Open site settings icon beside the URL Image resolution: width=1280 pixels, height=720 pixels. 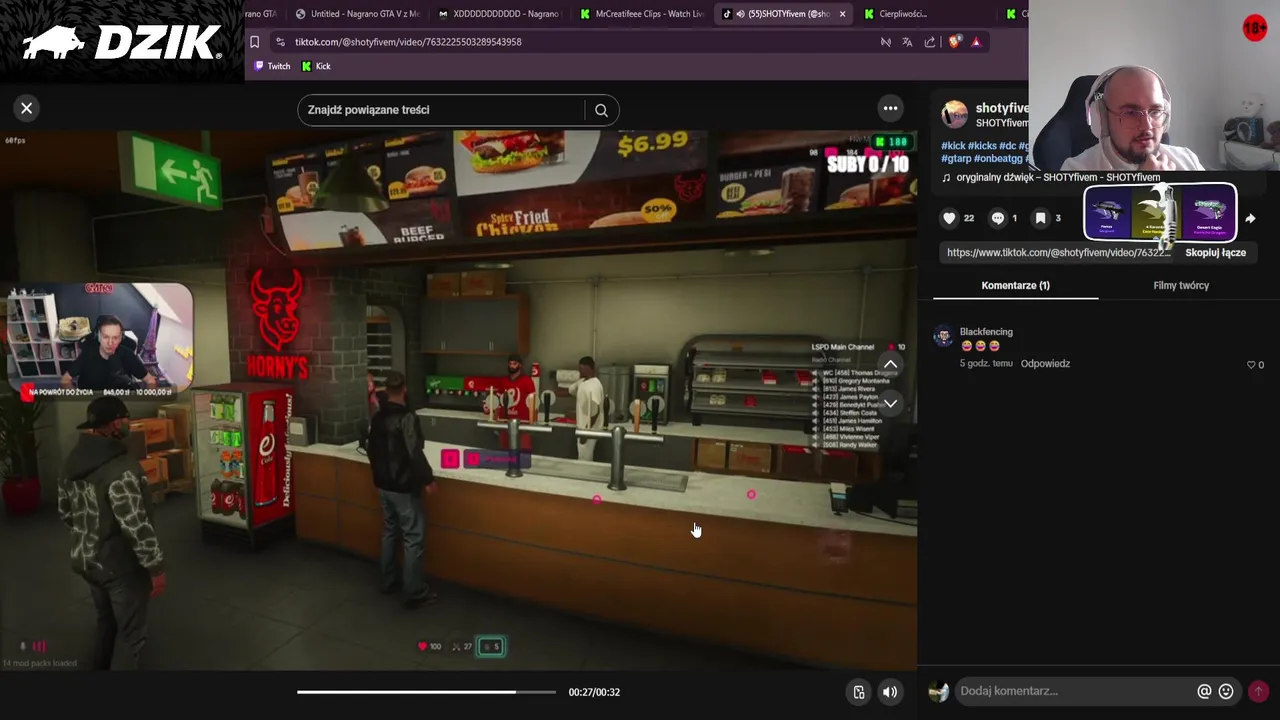[x=280, y=42]
